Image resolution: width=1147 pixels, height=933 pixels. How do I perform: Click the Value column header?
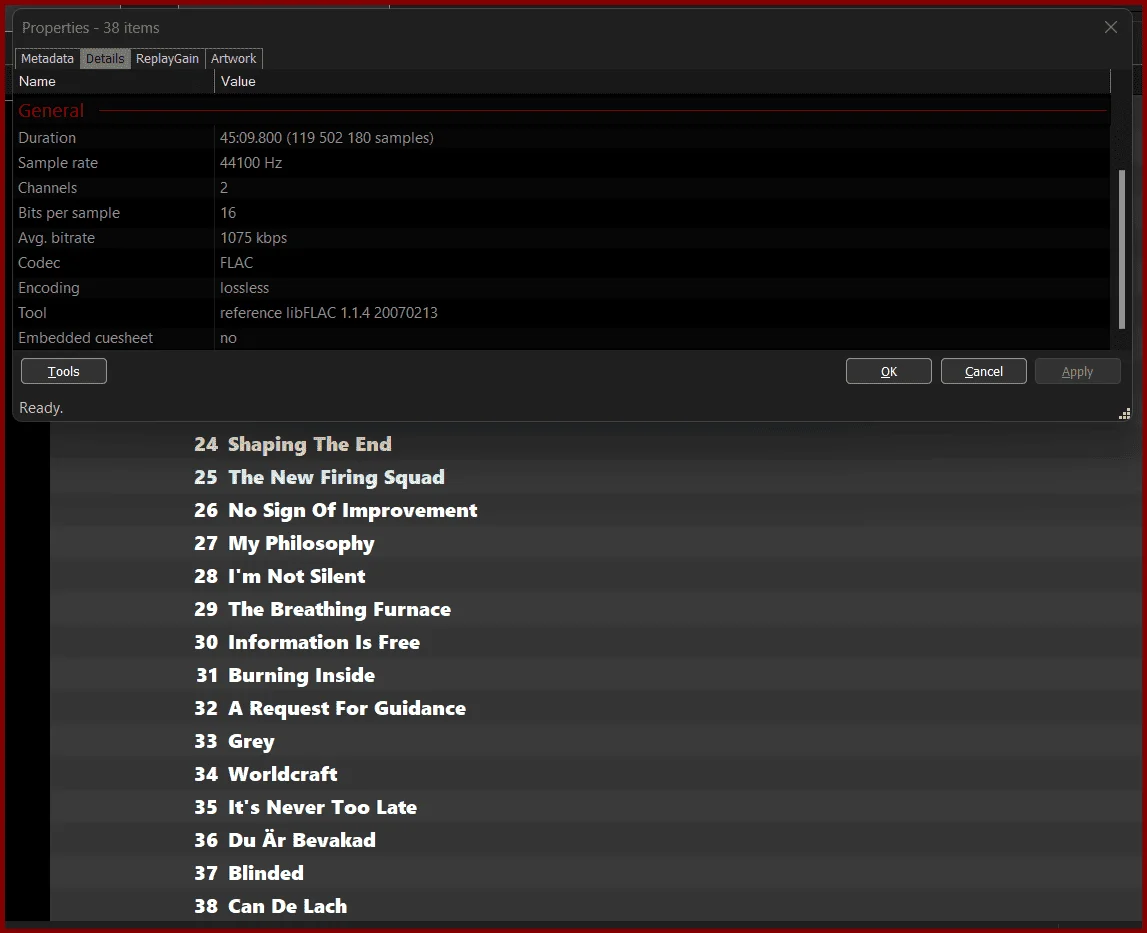coord(662,81)
